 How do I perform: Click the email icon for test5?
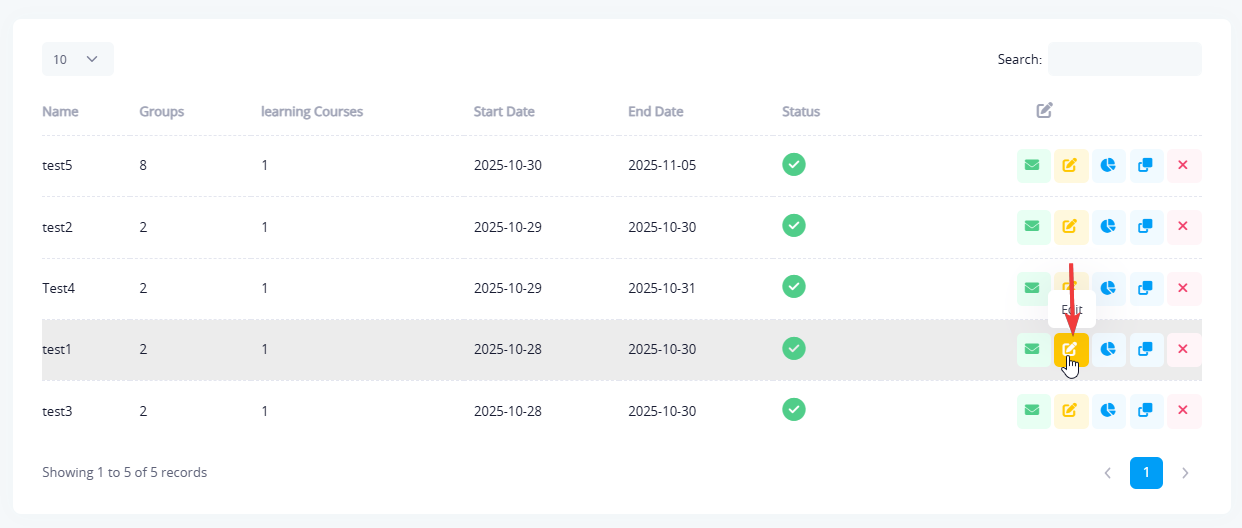(1032, 166)
